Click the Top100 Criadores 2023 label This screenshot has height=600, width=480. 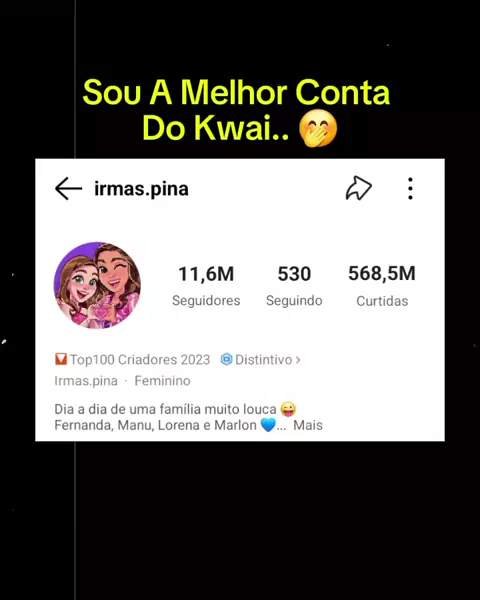coord(140,360)
